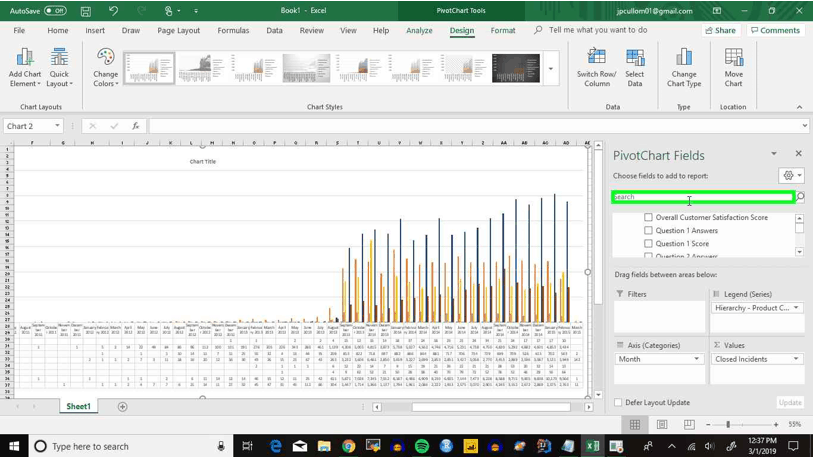
Task: Check Question 1 Score field
Action: click(x=648, y=244)
